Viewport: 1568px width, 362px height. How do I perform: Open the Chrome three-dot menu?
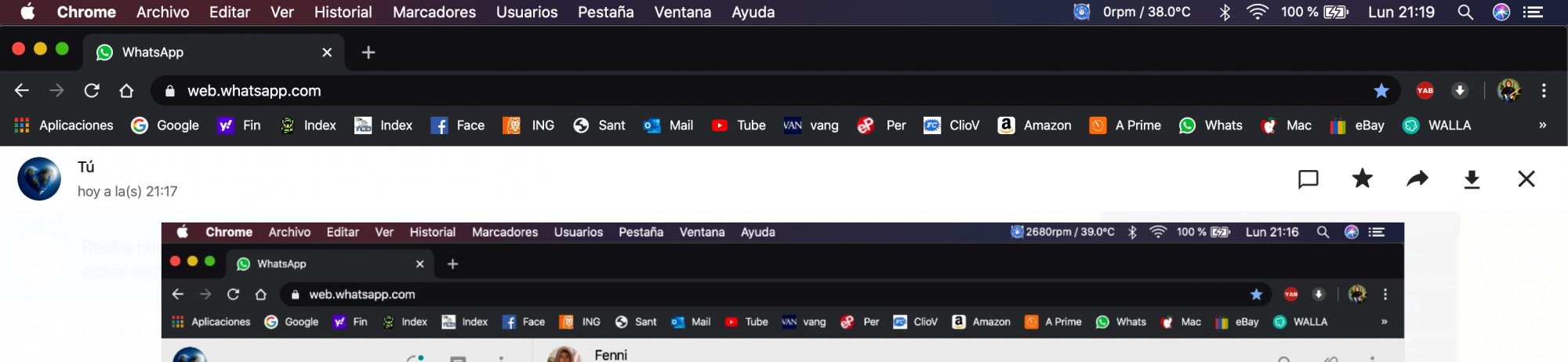(x=1544, y=90)
